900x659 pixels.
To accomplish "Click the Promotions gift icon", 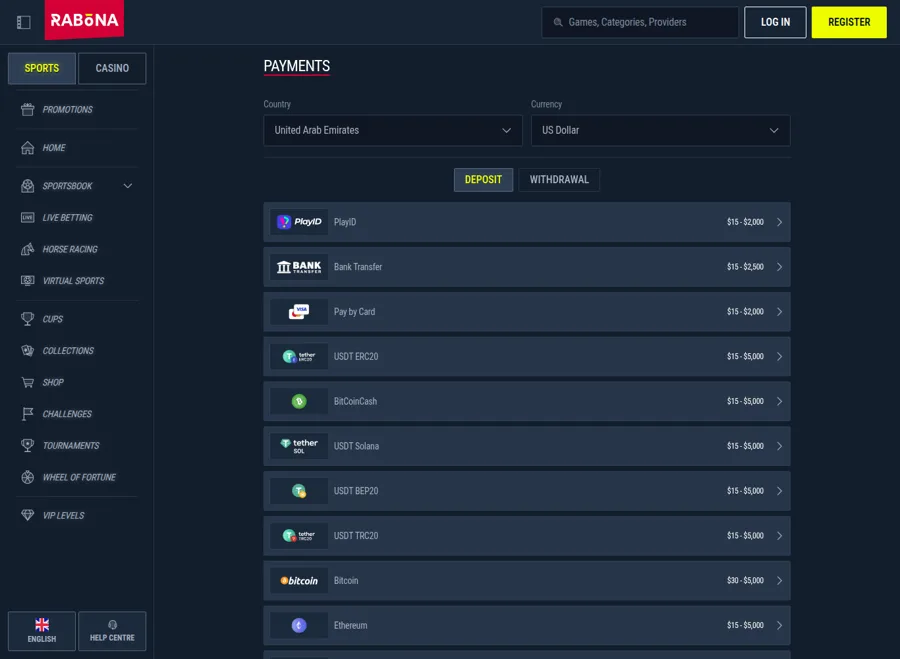I will coord(28,109).
